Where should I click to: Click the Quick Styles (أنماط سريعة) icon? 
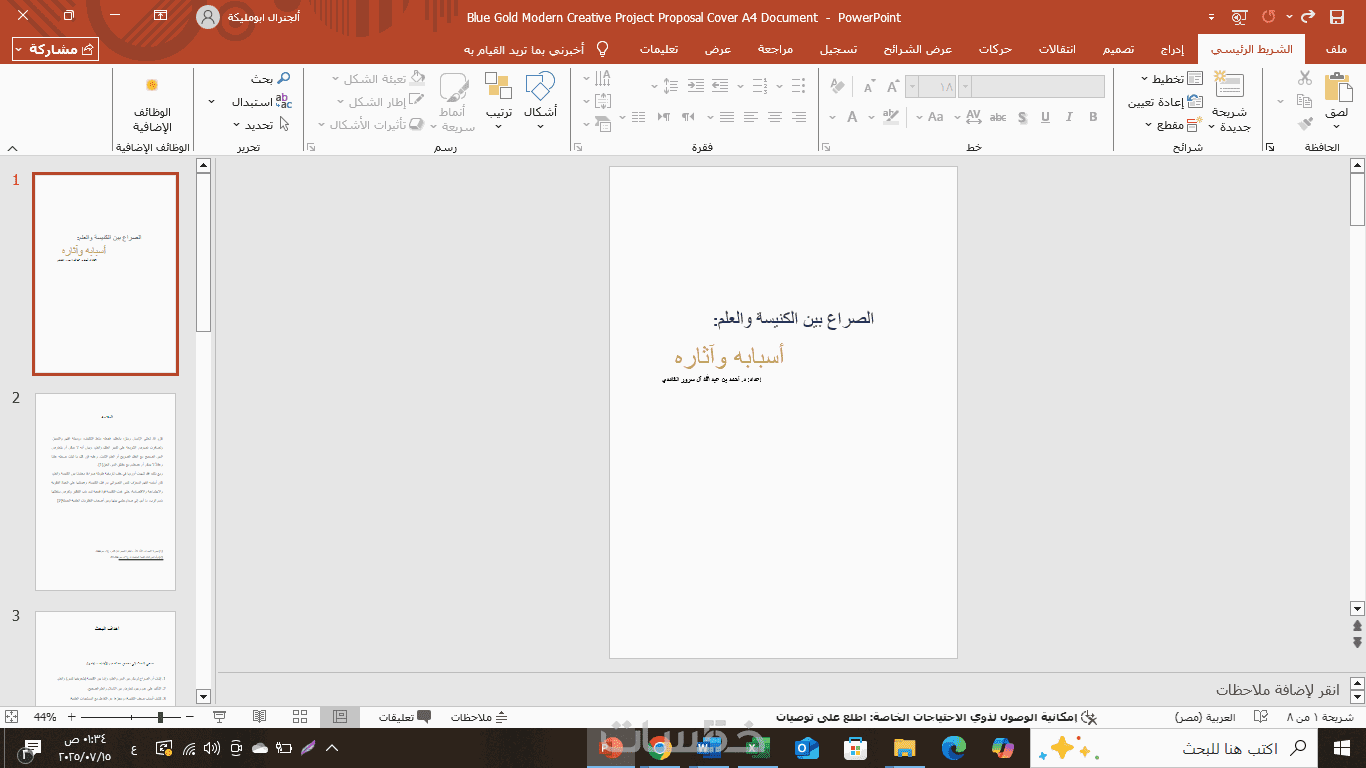[x=455, y=87]
